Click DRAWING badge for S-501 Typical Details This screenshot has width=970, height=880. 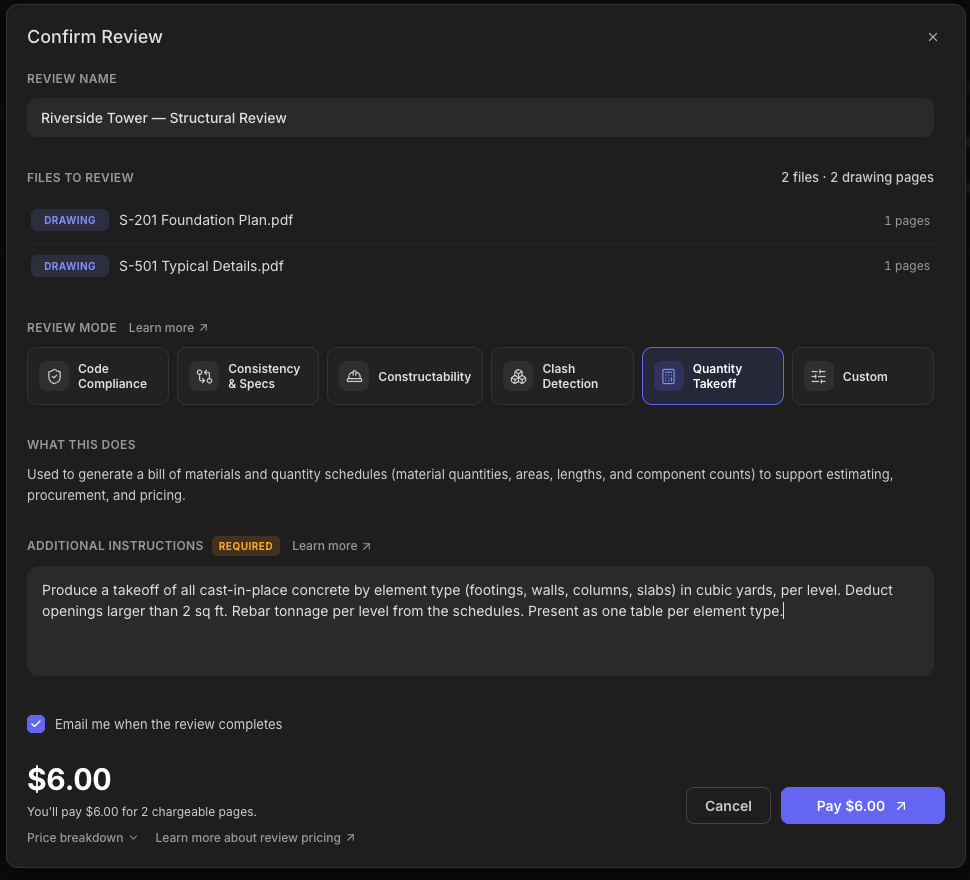pyautogui.click(x=70, y=266)
